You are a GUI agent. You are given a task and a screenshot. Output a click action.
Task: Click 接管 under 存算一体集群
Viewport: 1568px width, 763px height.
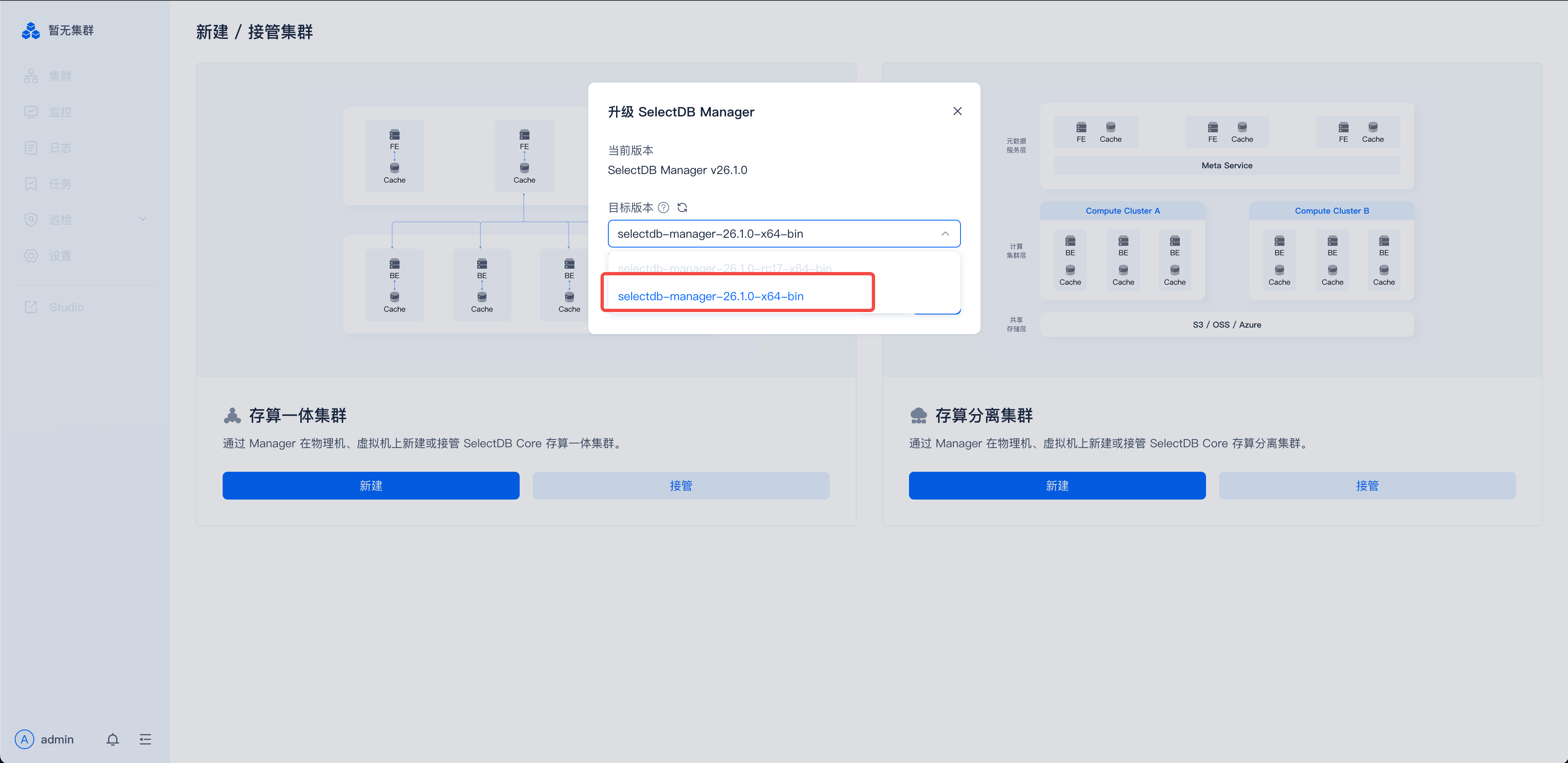coord(681,486)
